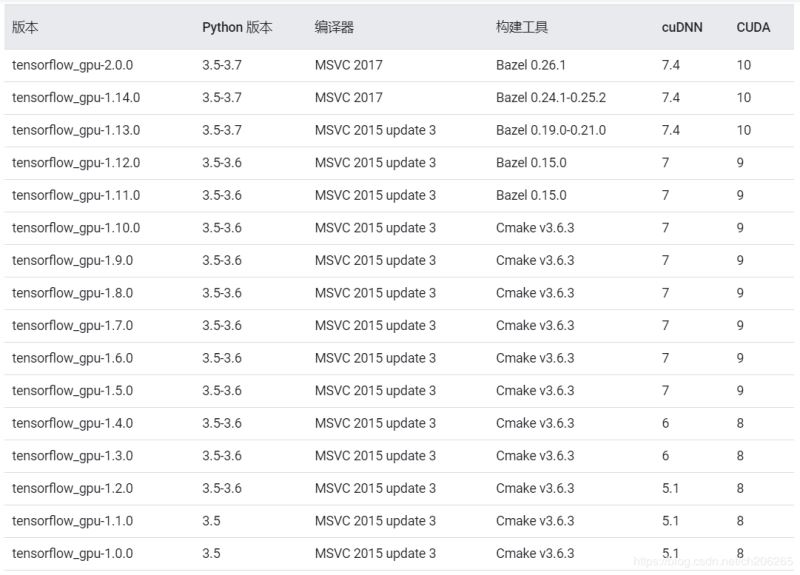The width and height of the screenshot is (800, 575).
Task: Select the 编译器 column header
Action: (x=334, y=28)
